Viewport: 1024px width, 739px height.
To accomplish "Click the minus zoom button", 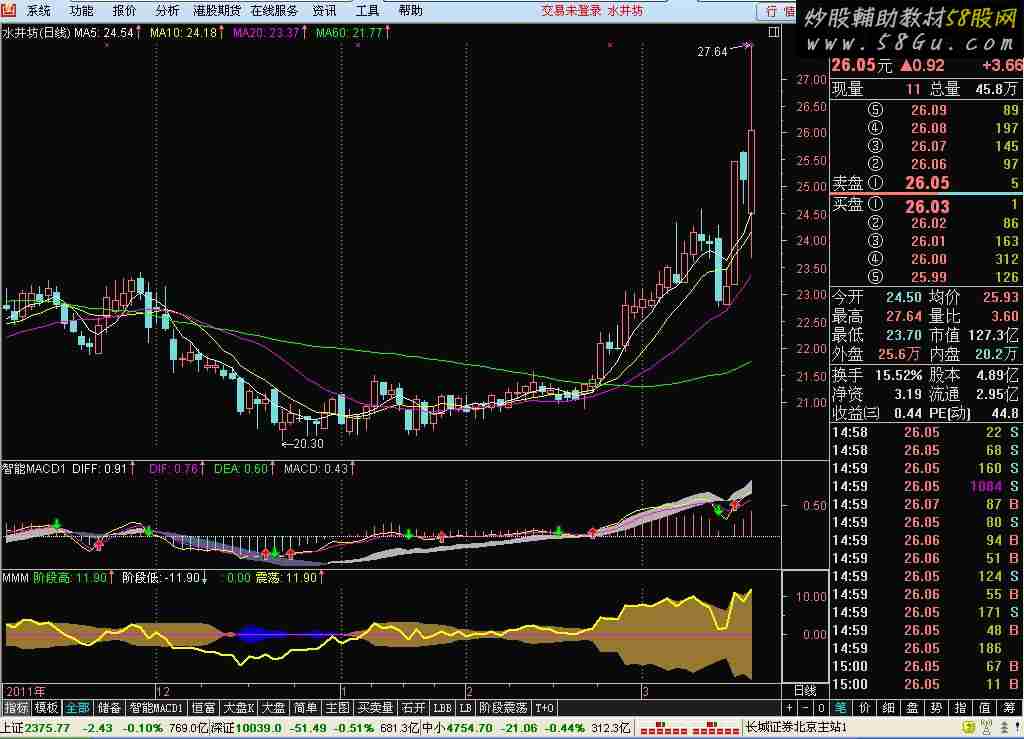I will click(805, 708).
